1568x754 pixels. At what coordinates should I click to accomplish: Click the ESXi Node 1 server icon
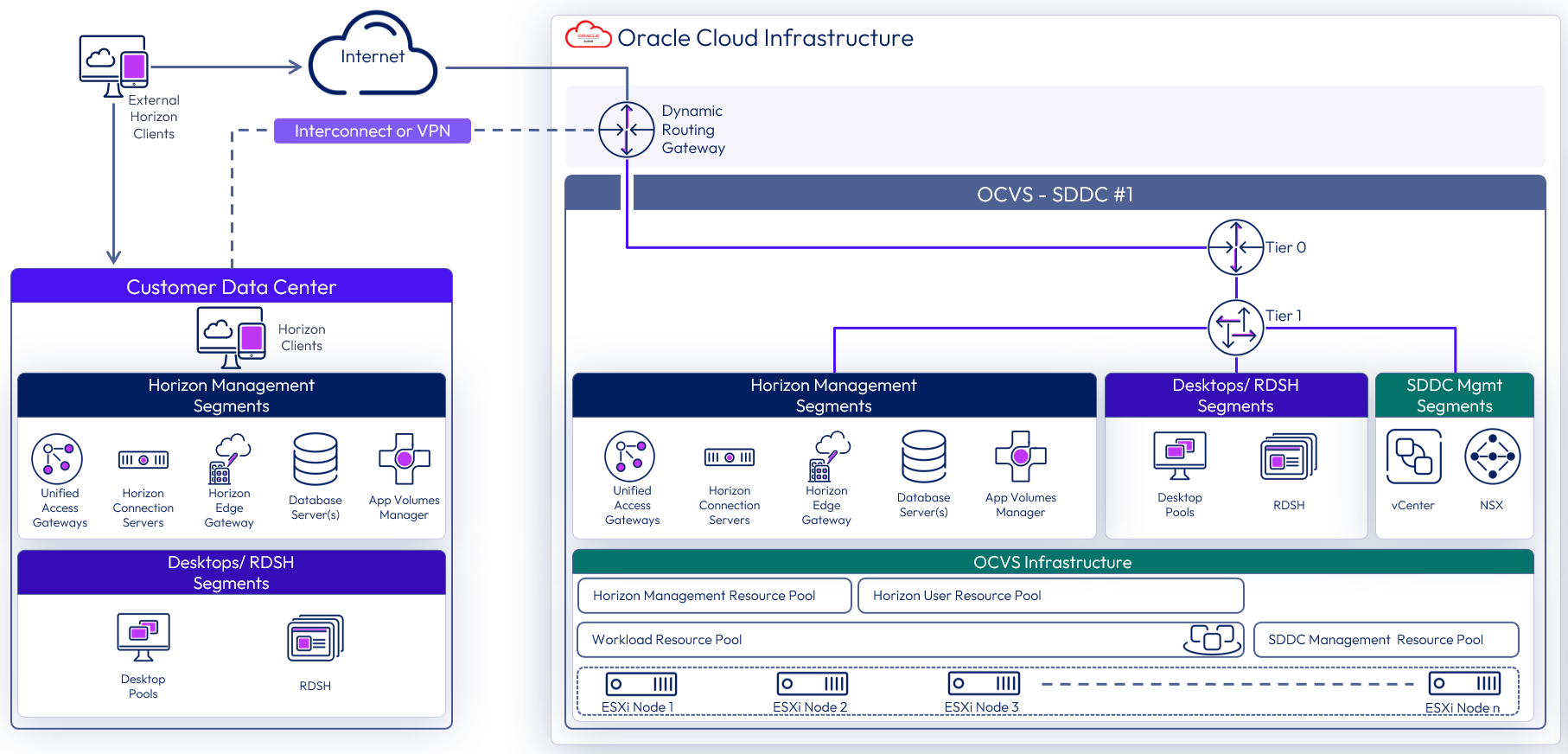(x=641, y=684)
